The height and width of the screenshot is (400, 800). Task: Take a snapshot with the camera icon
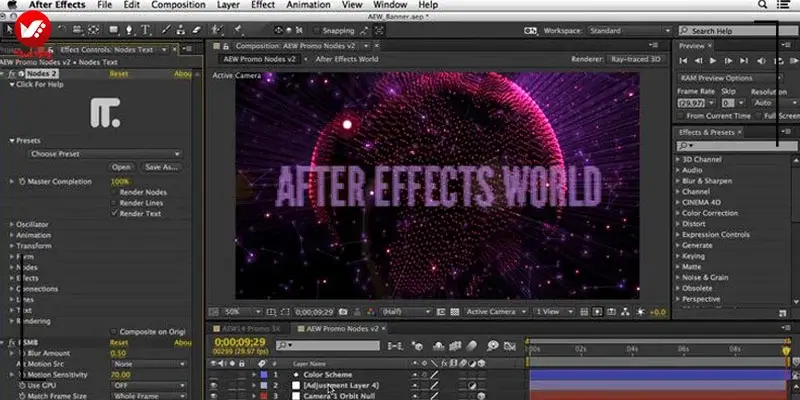(x=343, y=312)
